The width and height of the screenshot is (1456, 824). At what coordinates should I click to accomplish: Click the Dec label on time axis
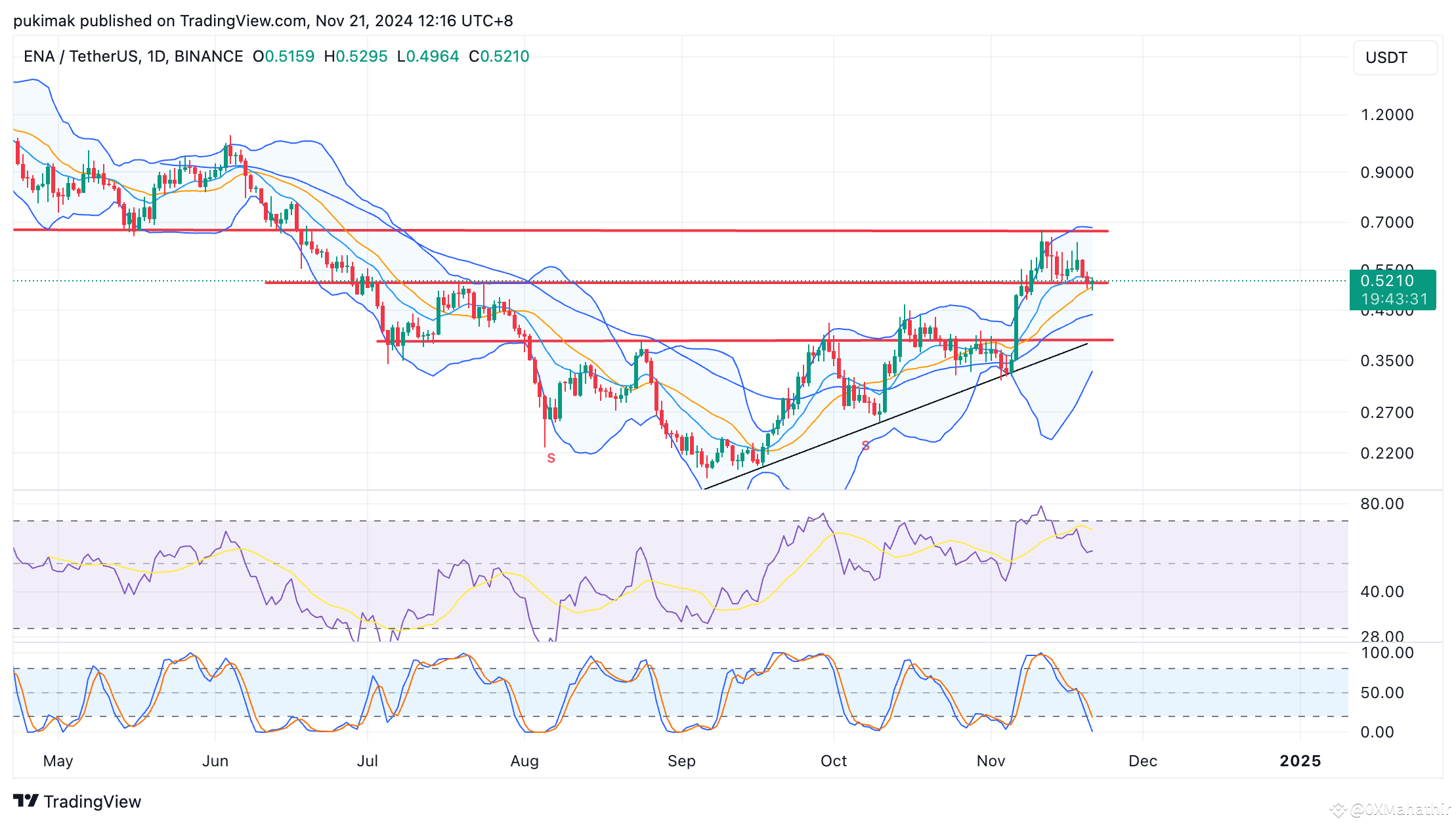[x=1142, y=761]
